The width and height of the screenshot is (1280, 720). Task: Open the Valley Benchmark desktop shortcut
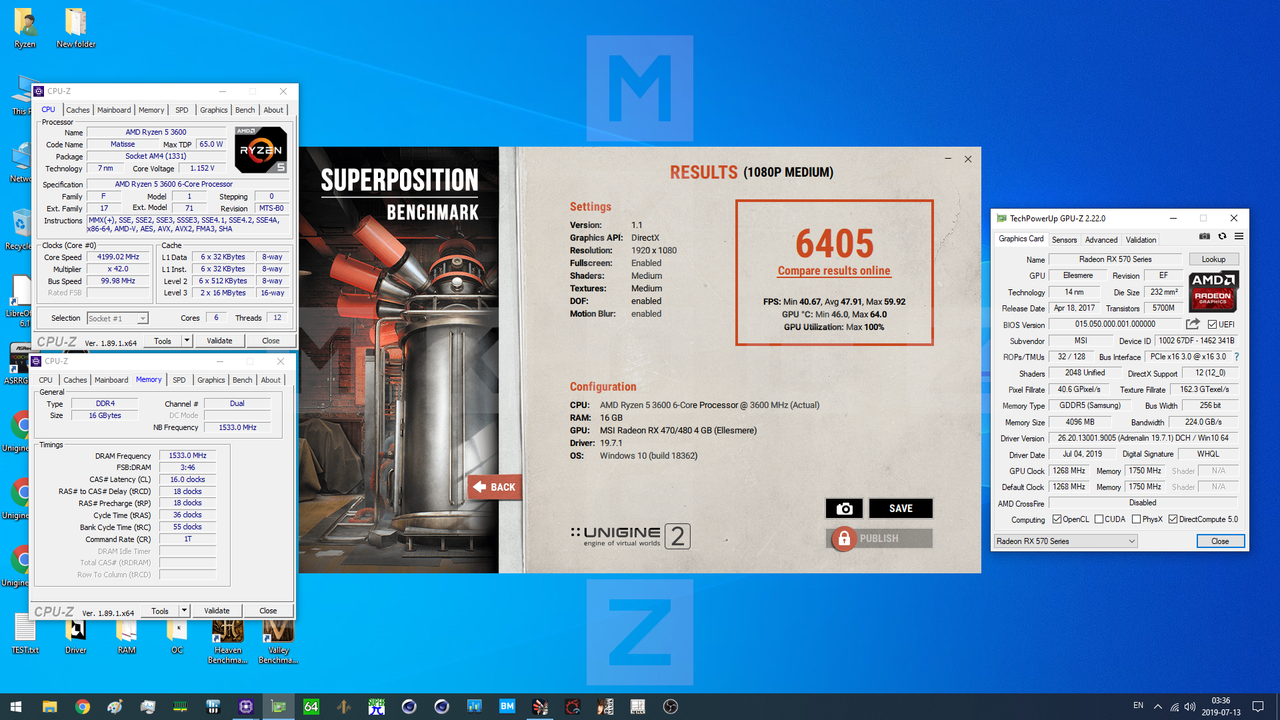pos(277,633)
